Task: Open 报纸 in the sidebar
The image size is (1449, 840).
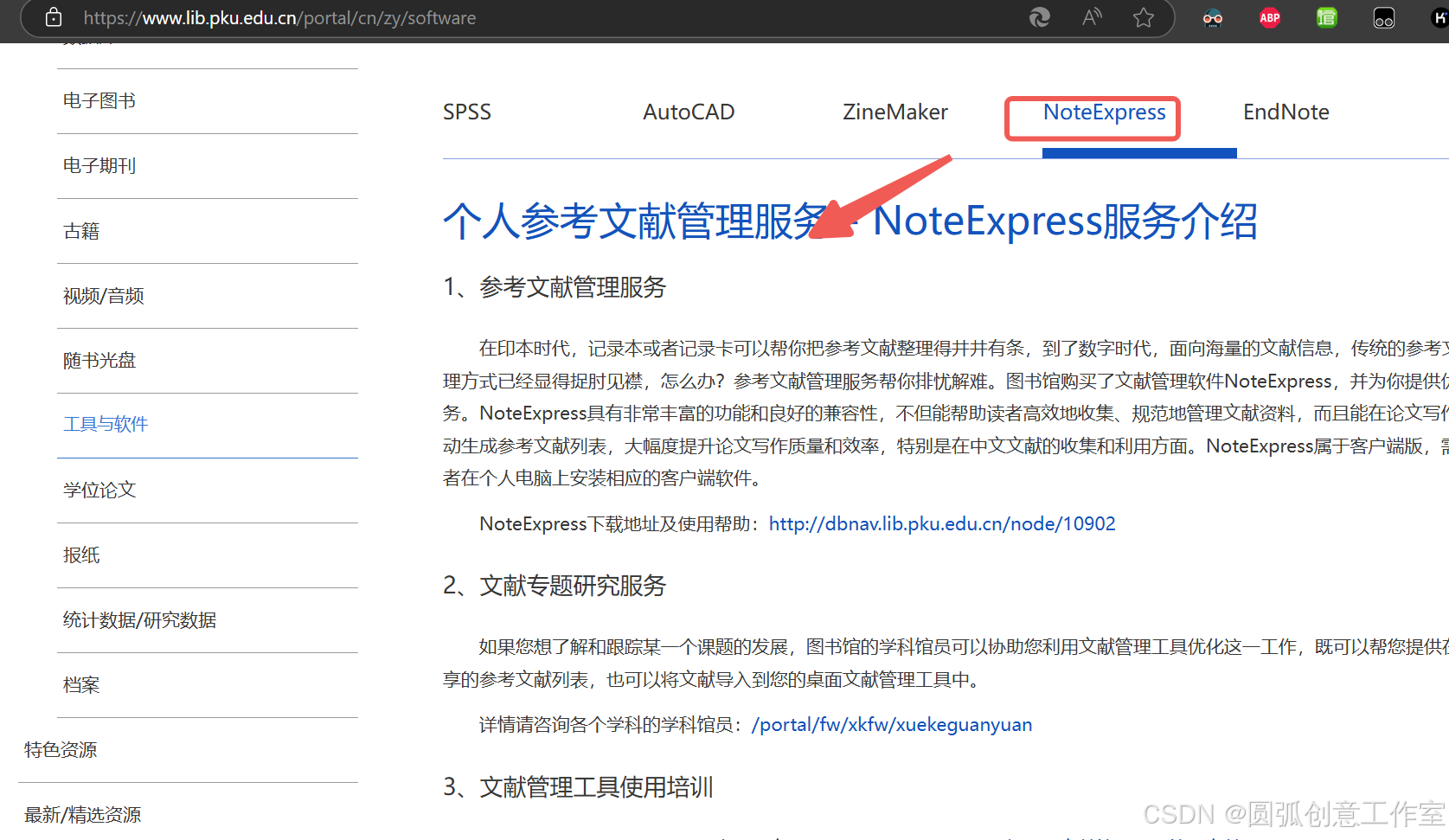Action: [81, 555]
